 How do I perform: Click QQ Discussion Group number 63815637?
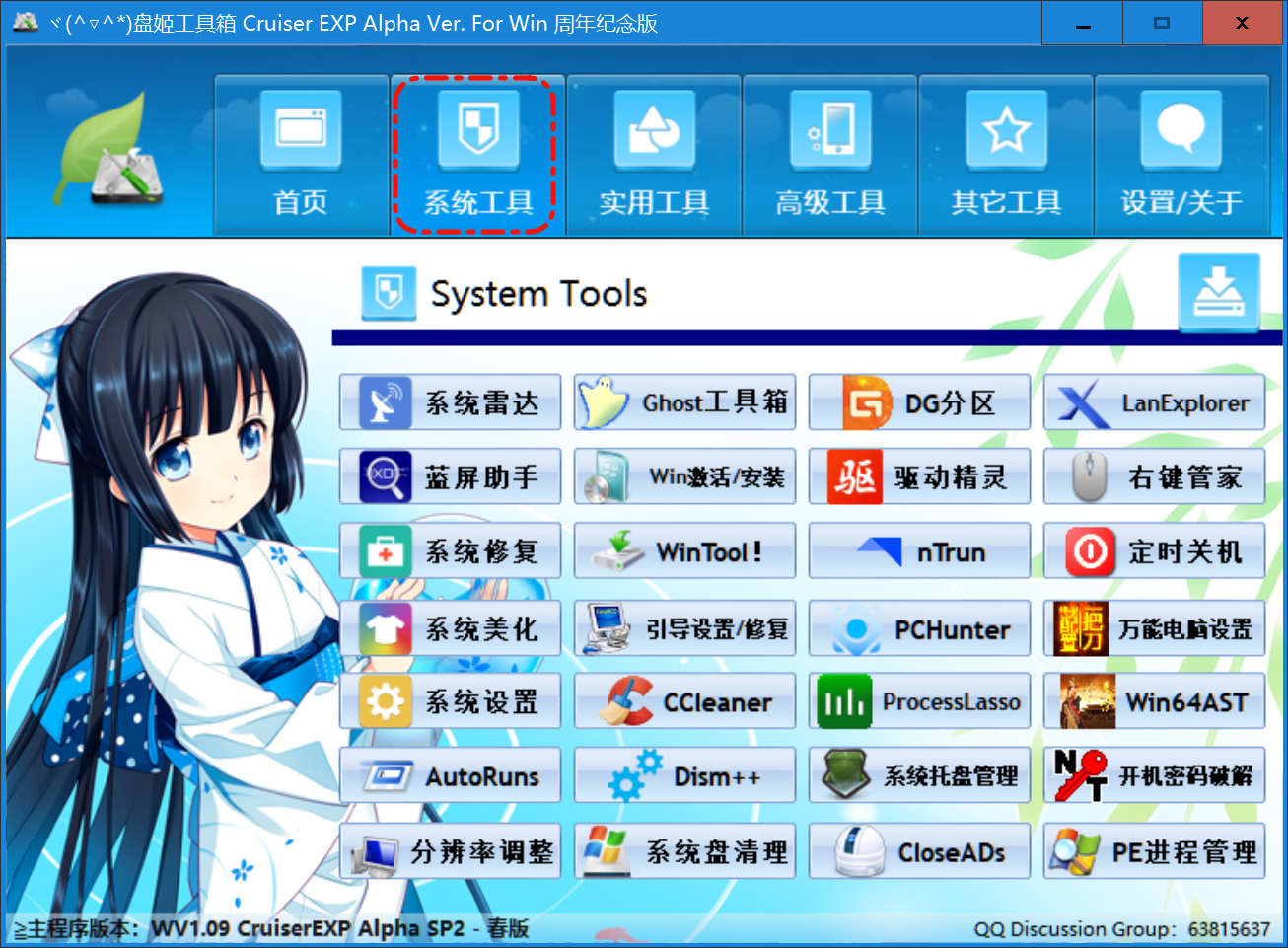(x=1229, y=929)
